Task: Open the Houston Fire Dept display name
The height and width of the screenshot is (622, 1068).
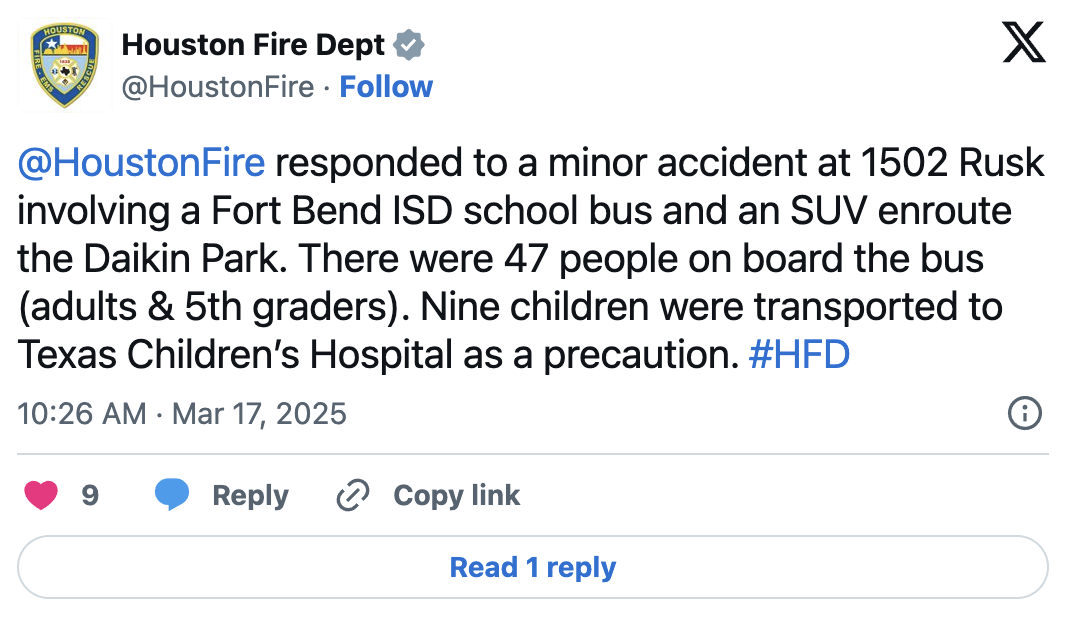Action: [253, 45]
